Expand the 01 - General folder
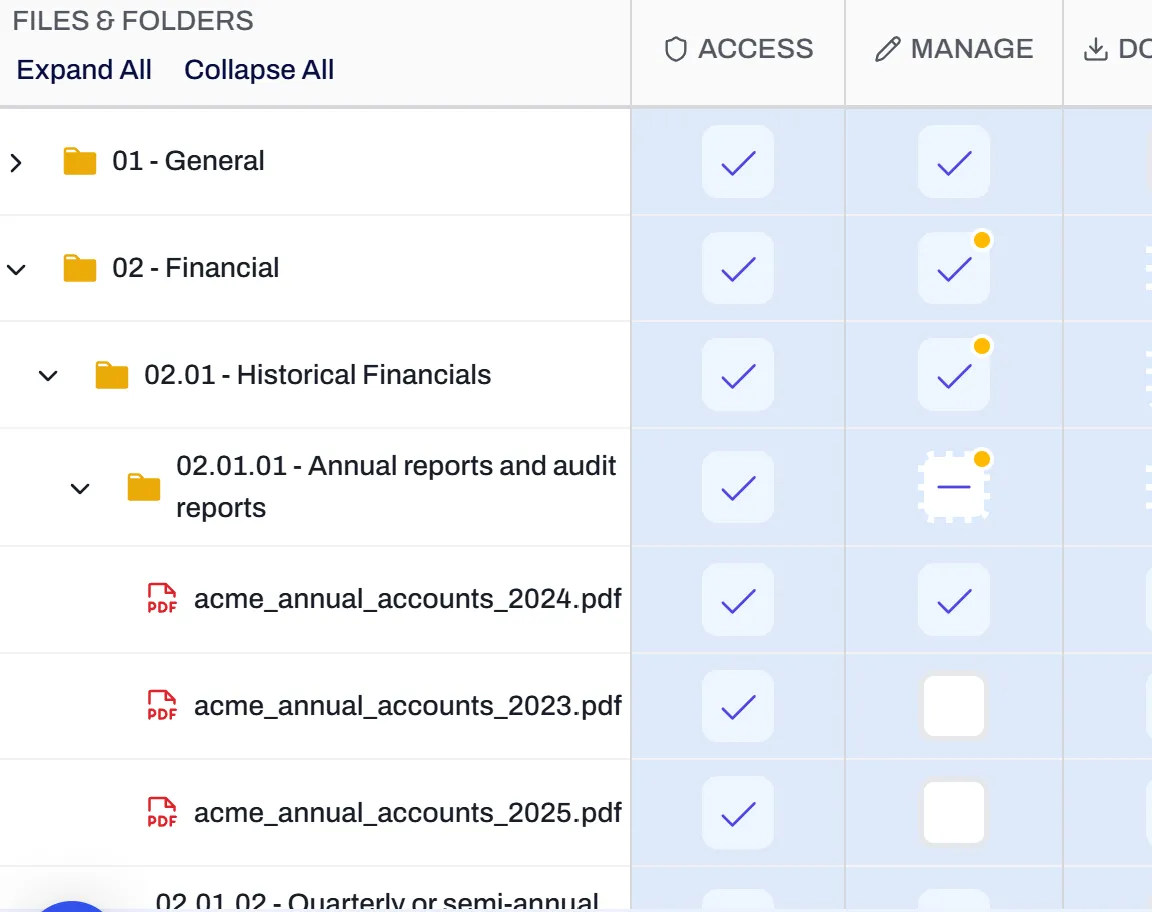This screenshot has height=912, width=1152. (x=17, y=160)
